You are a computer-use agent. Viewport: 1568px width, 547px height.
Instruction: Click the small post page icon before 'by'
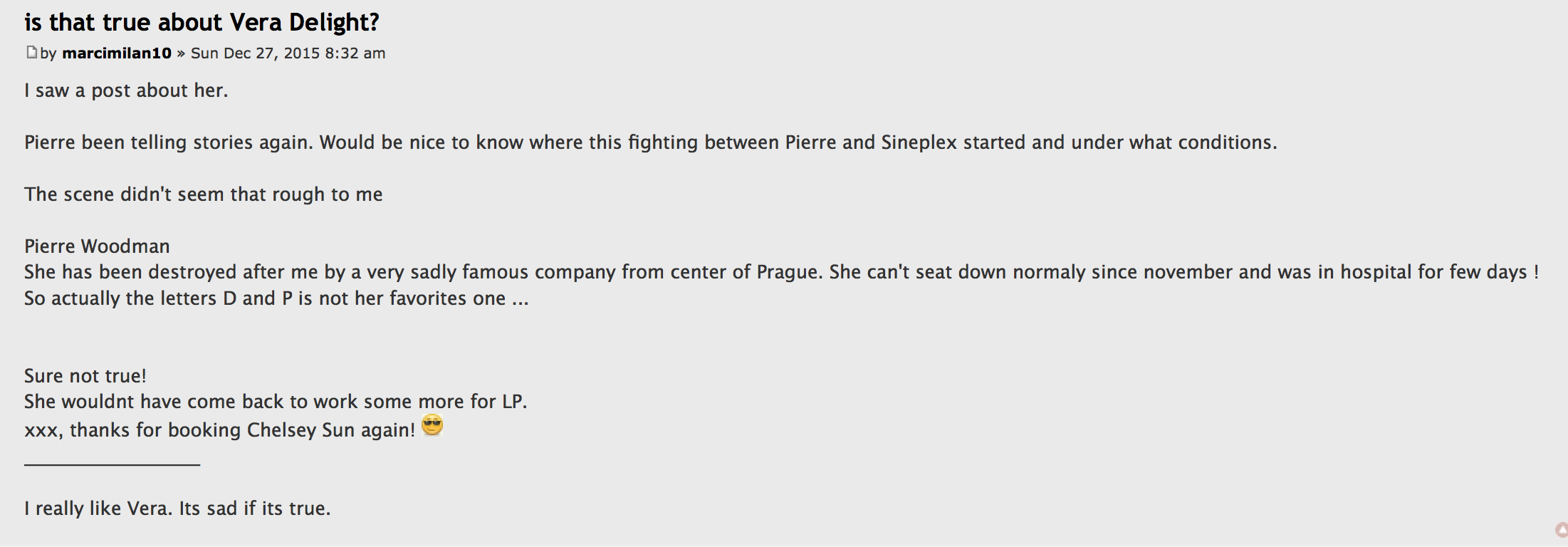click(31, 52)
